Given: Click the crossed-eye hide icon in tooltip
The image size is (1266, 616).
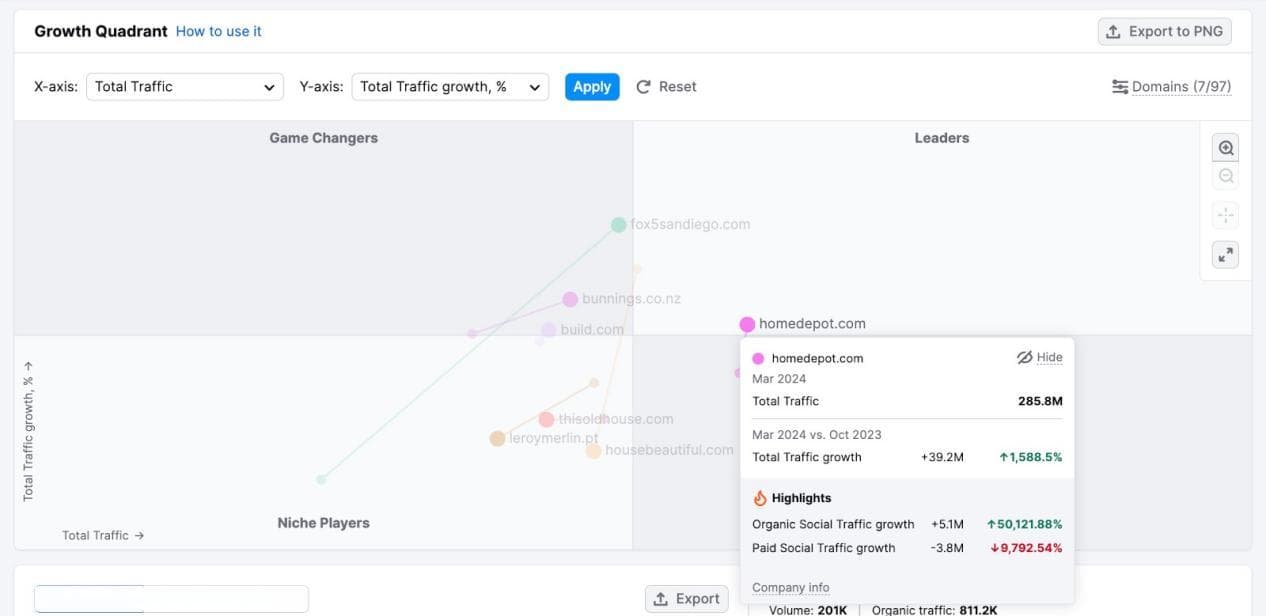Looking at the screenshot, I should (1024, 357).
